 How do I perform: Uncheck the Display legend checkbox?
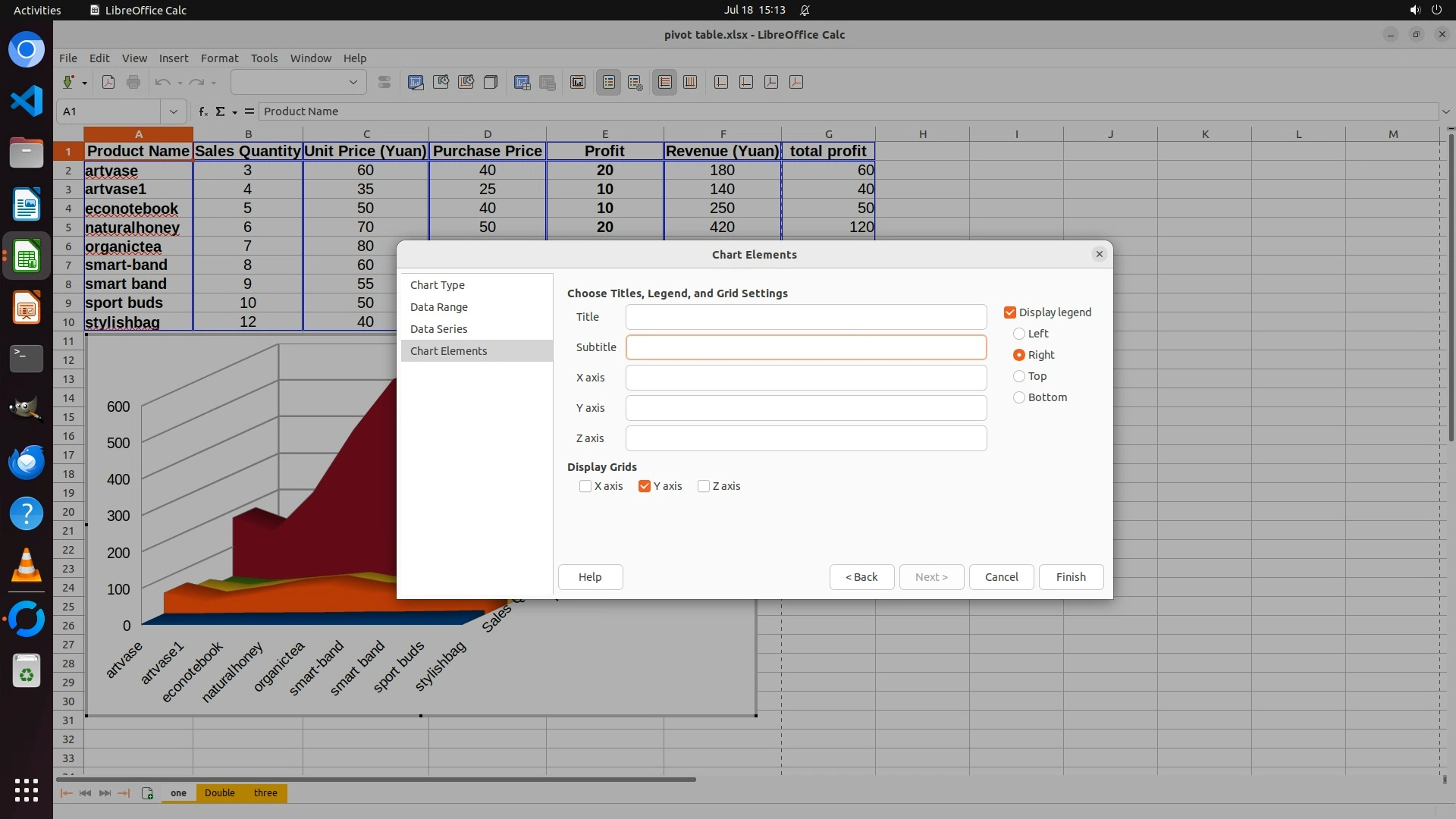(x=1010, y=312)
